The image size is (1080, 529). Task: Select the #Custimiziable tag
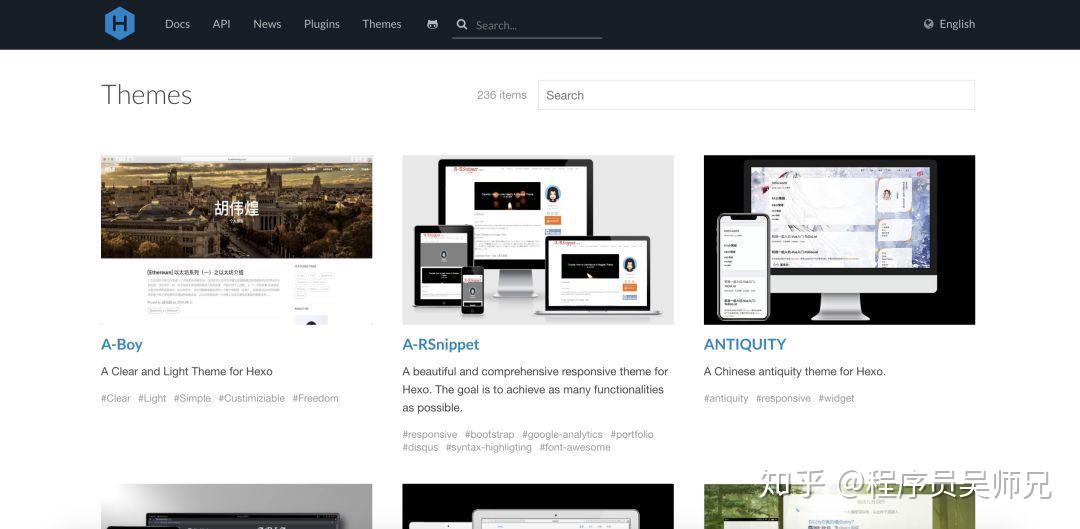click(251, 398)
